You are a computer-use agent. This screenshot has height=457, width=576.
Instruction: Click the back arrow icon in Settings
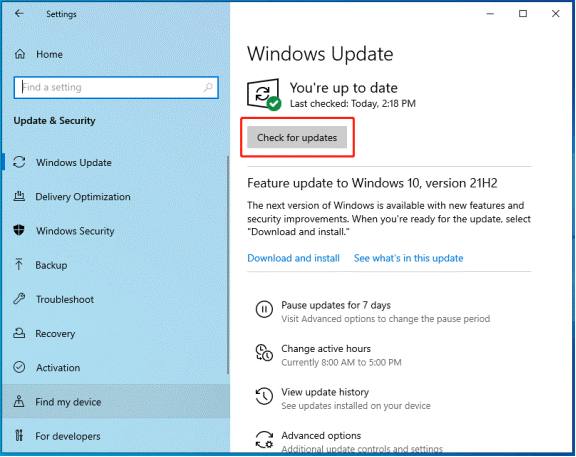click(19, 14)
